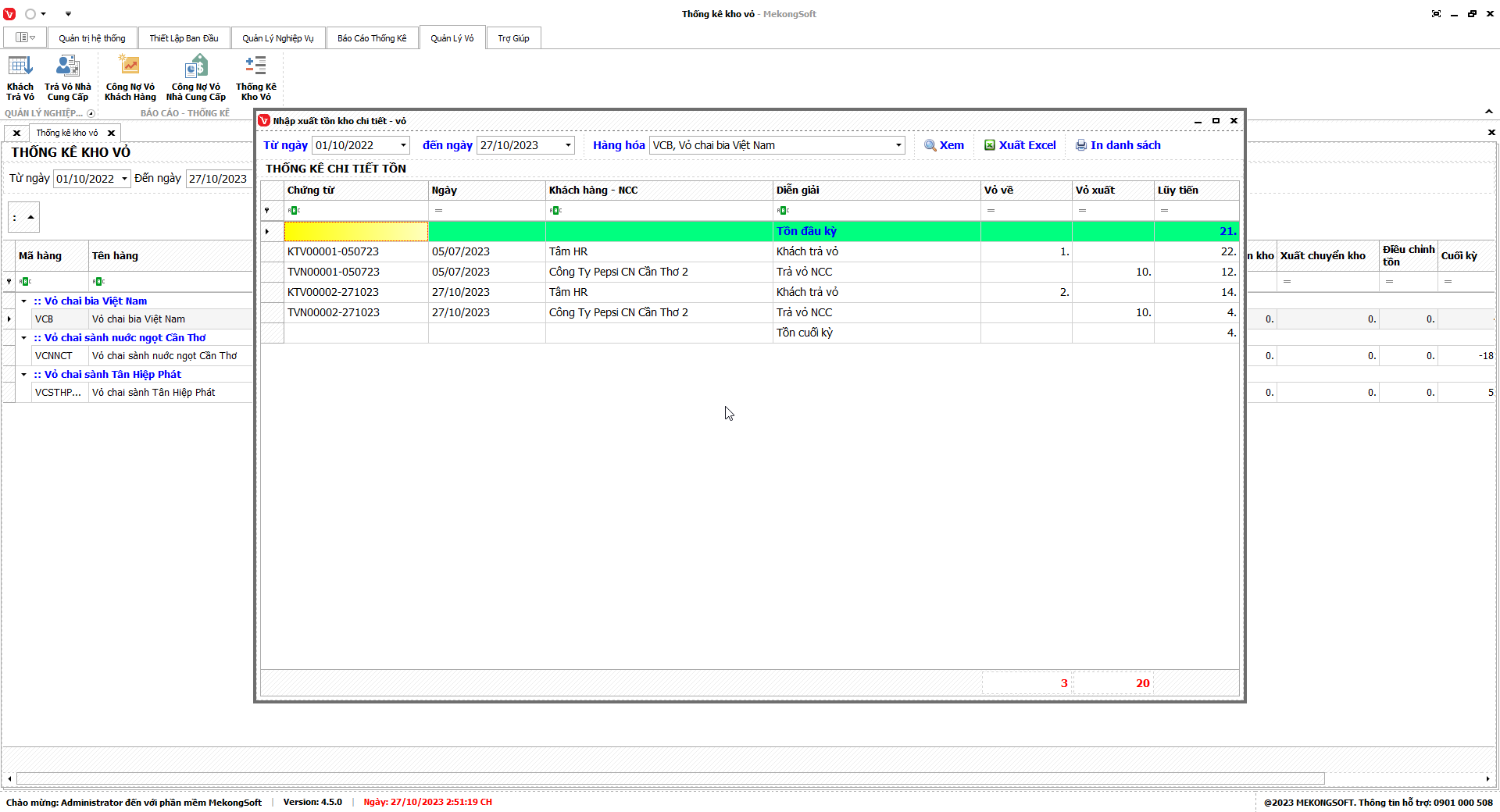Collapse the Vỏ chai bia Việt Nam group

tap(24, 301)
